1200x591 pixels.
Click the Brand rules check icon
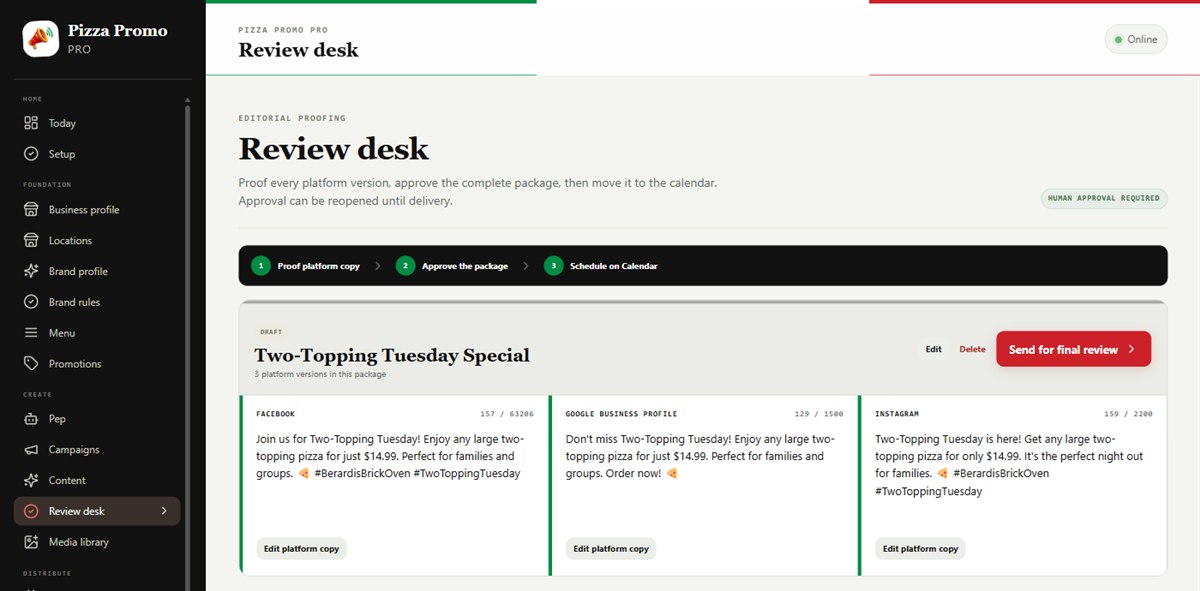[x=31, y=302]
